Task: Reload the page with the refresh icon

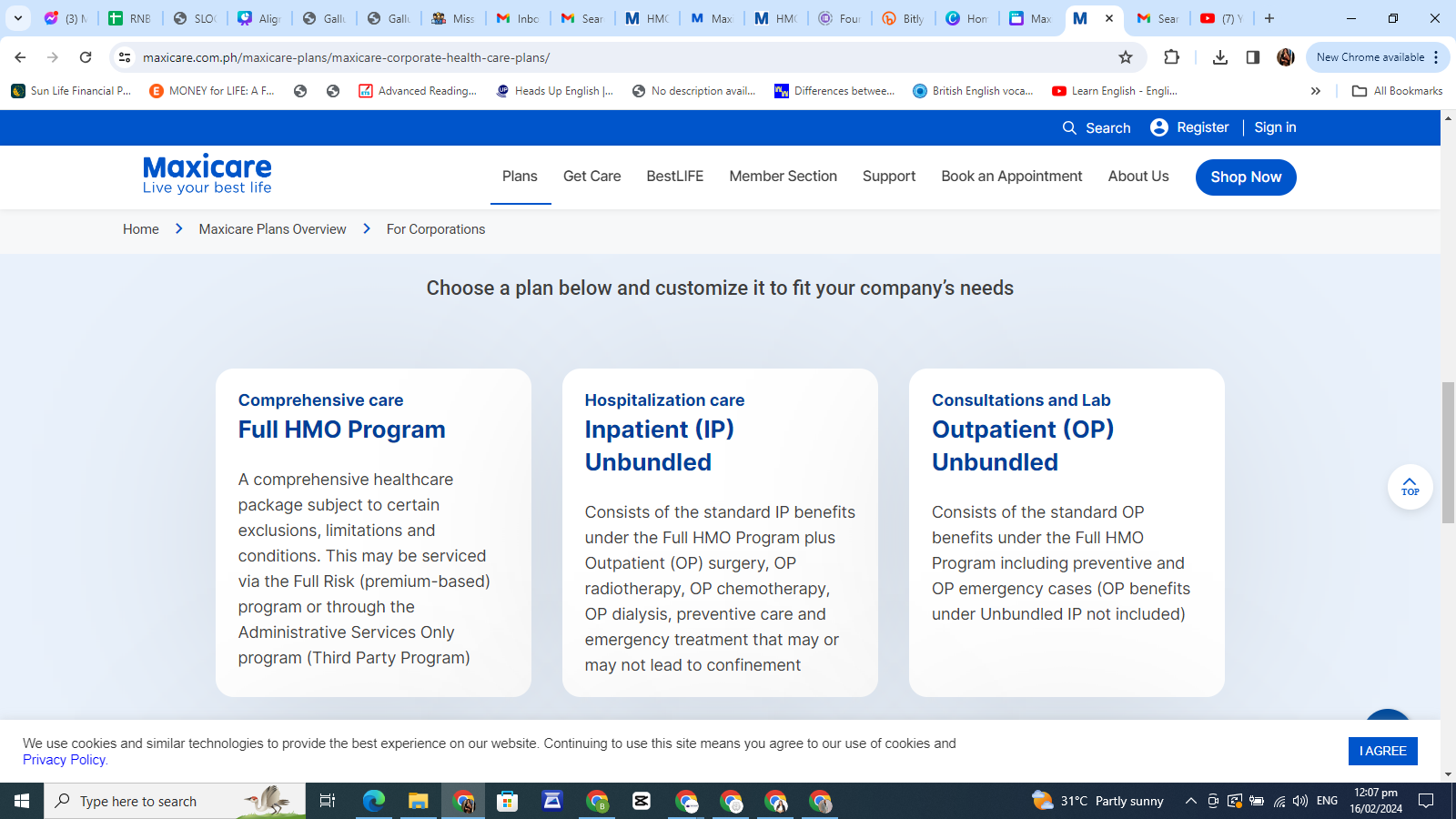Action: 86,57
